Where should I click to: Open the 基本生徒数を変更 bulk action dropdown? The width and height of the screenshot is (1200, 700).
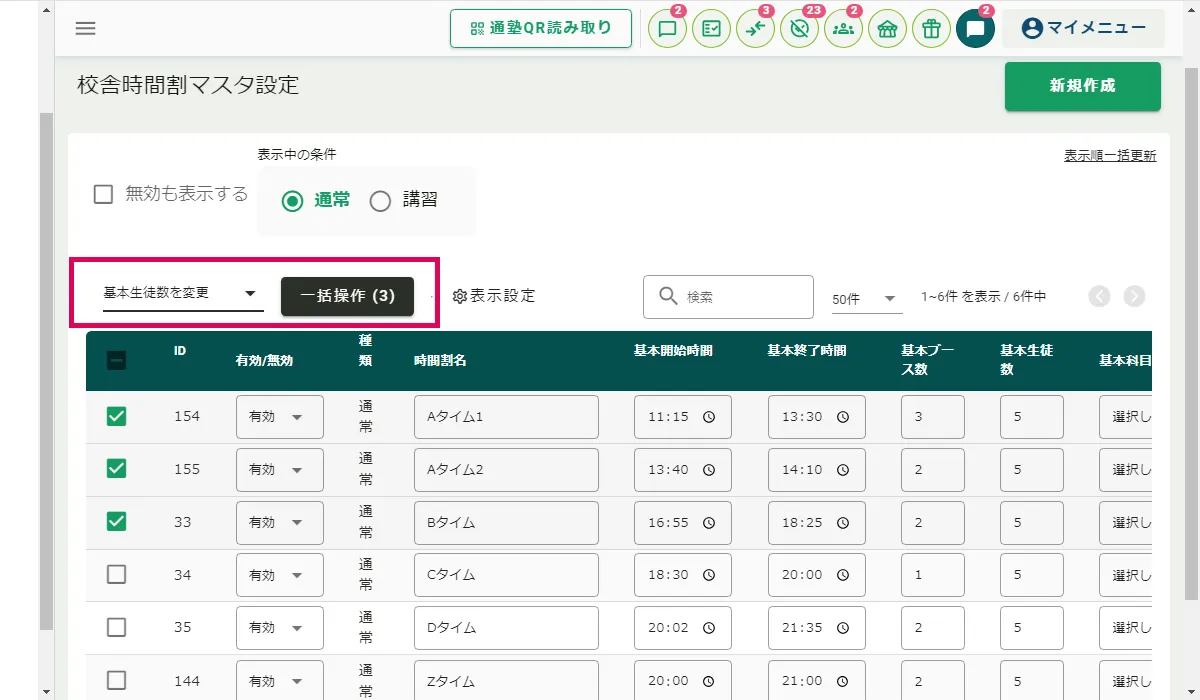pos(183,294)
